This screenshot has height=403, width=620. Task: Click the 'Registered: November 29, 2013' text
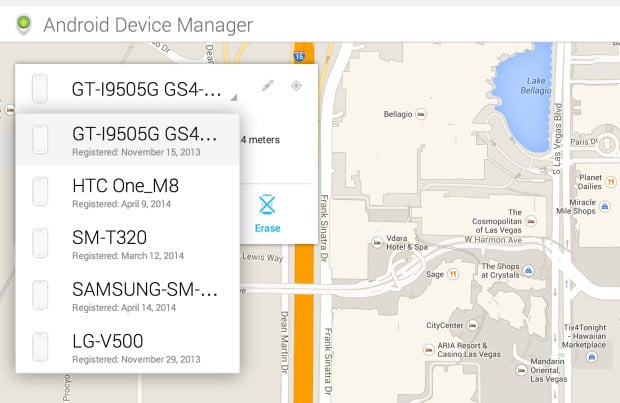(x=136, y=359)
